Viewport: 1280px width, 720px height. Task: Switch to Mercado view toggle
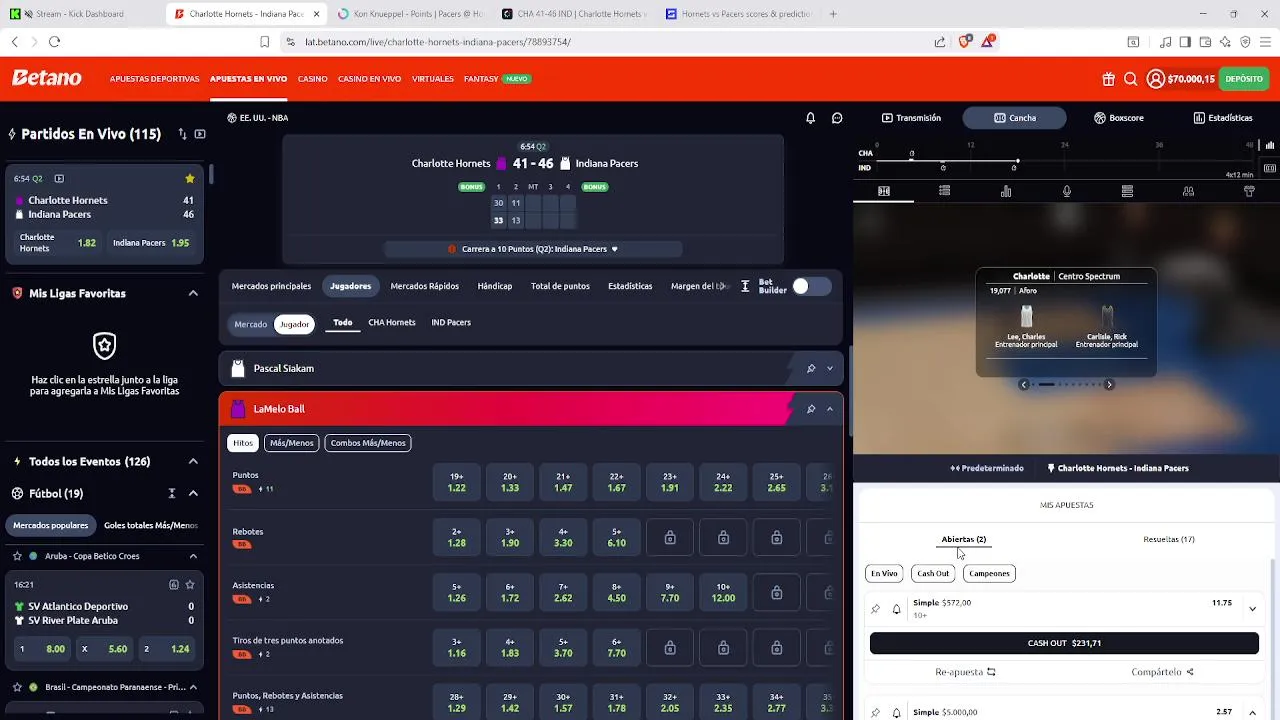(250, 324)
